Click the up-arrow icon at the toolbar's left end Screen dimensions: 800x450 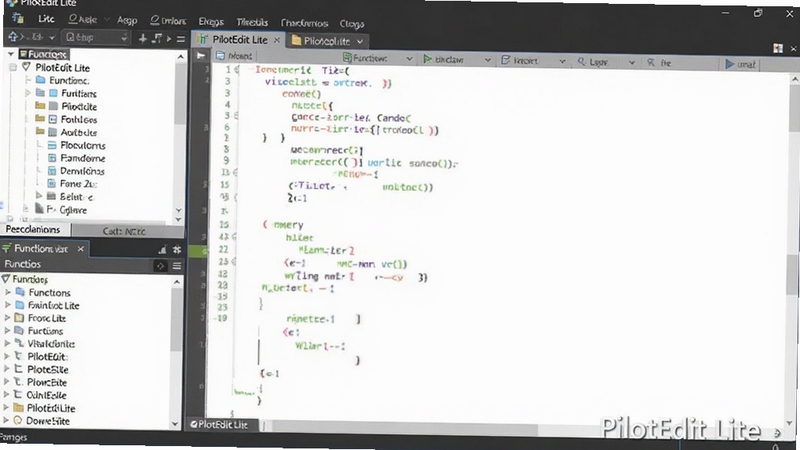[x=13, y=37]
